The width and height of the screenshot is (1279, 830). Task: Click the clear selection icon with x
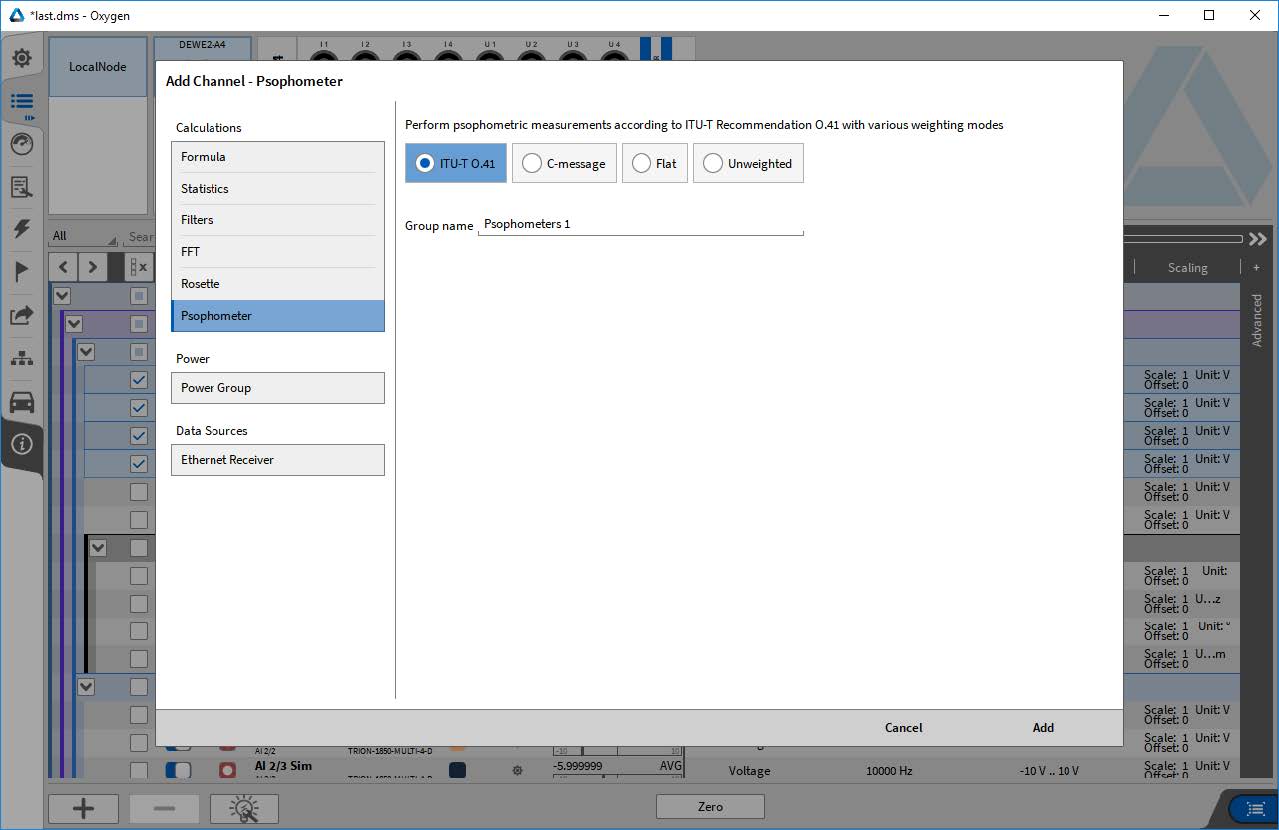click(139, 267)
